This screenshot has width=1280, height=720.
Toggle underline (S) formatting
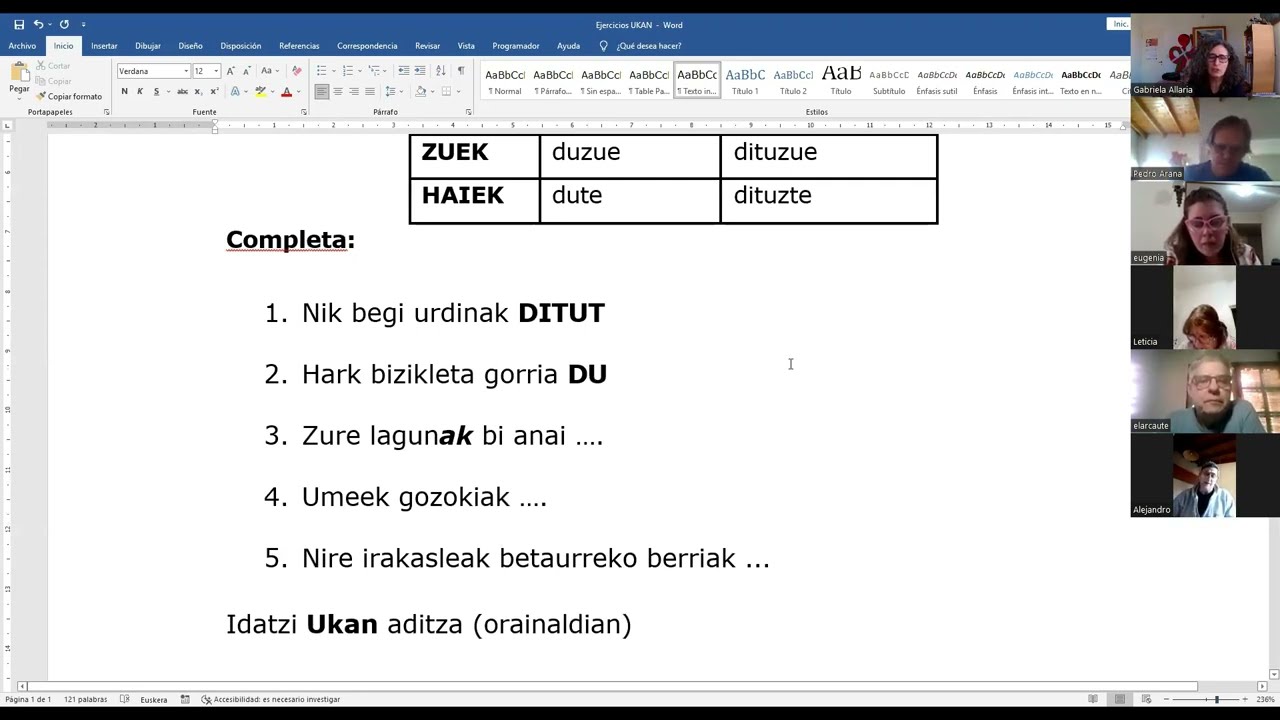coord(156,91)
